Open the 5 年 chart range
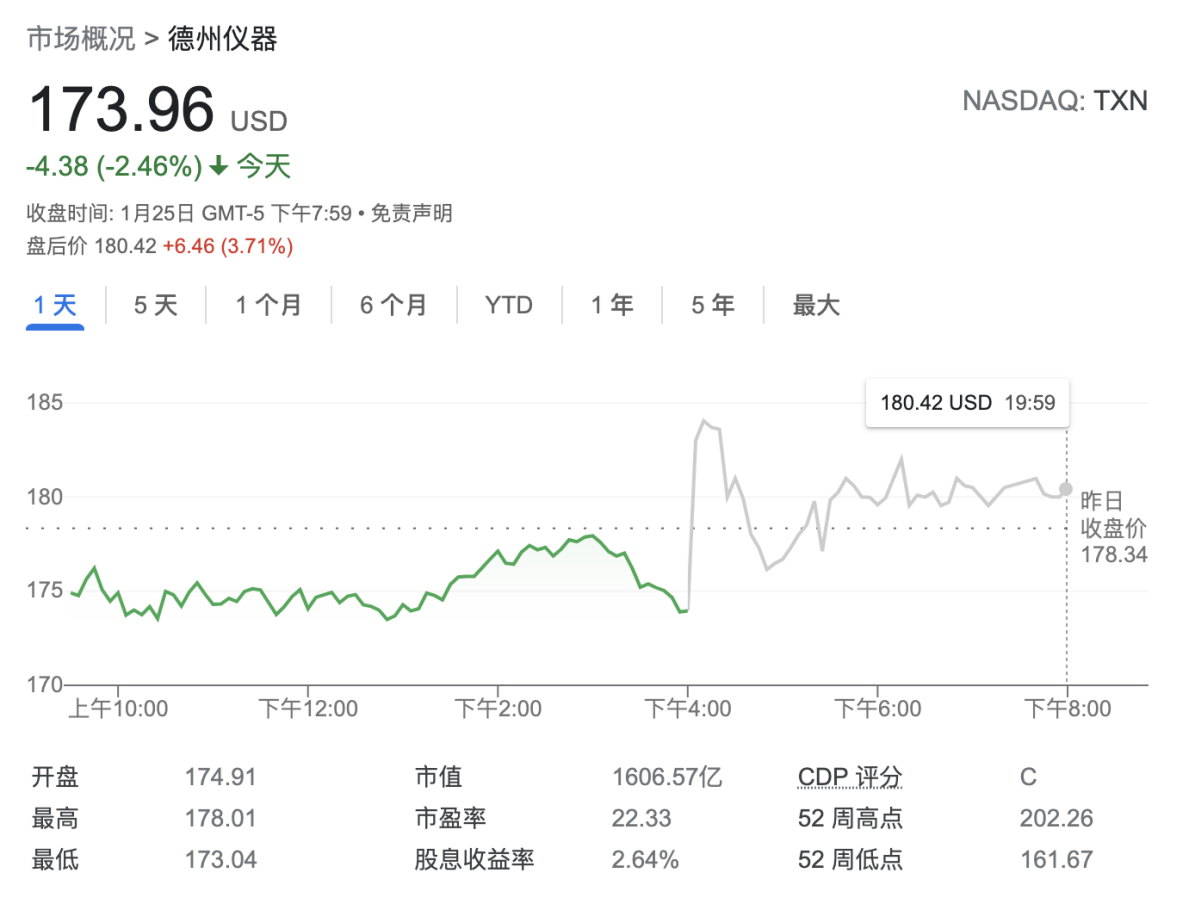Screen dimensions: 1195x904 pyautogui.click(x=713, y=306)
